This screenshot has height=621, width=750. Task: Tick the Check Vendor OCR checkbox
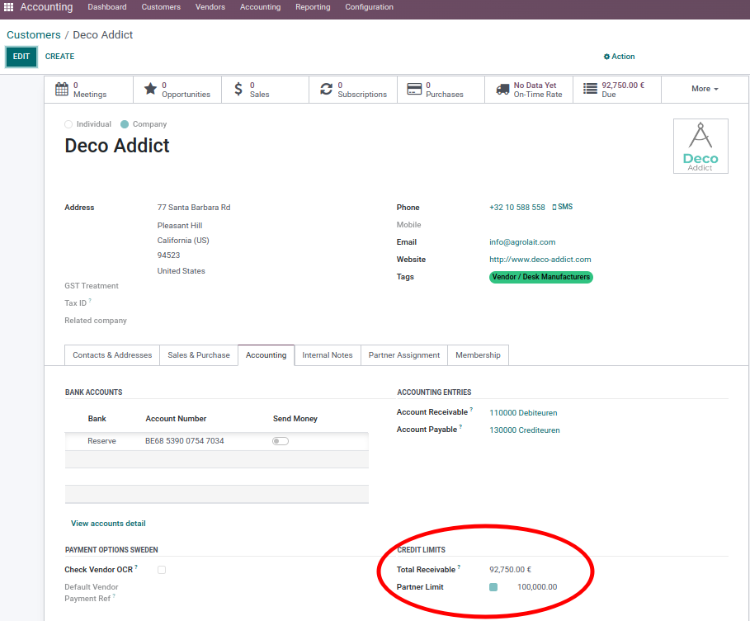click(x=162, y=570)
